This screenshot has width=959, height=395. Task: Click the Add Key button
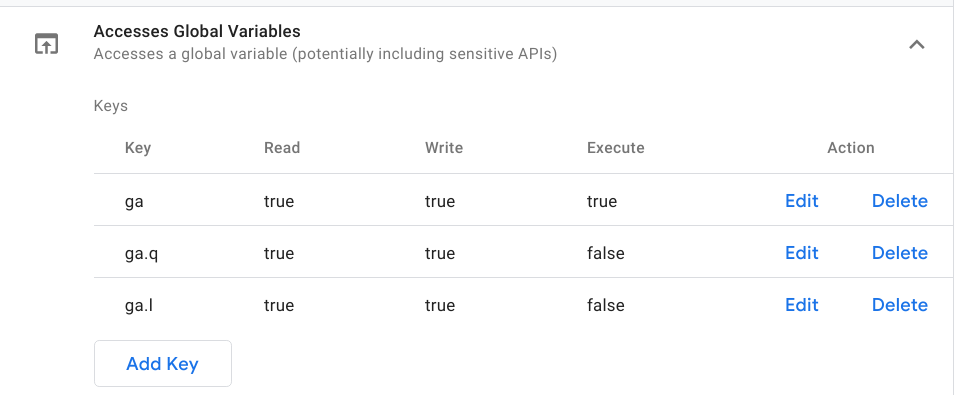tap(163, 364)
